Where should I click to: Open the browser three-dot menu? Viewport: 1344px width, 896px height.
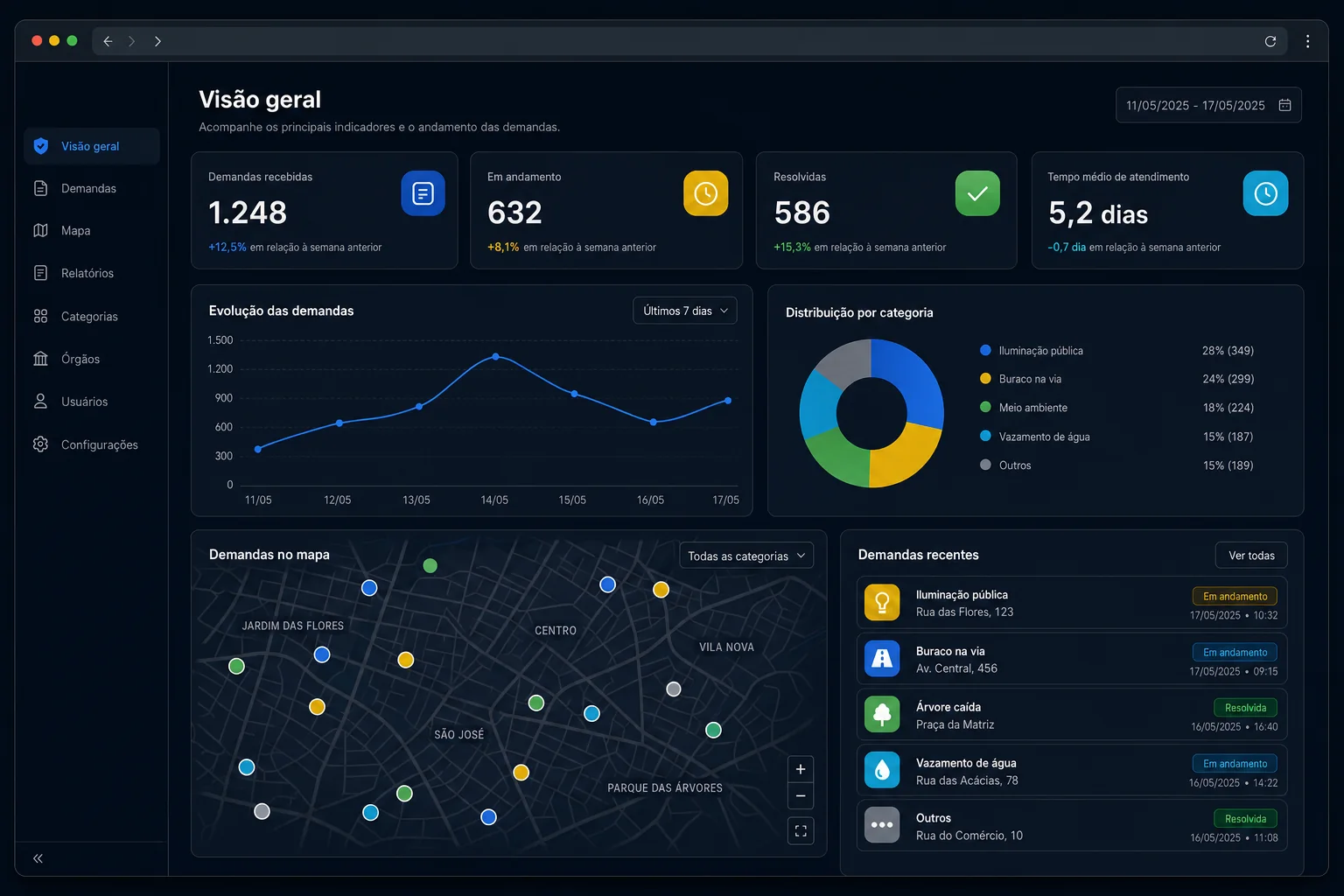[x=1307, y=41]
